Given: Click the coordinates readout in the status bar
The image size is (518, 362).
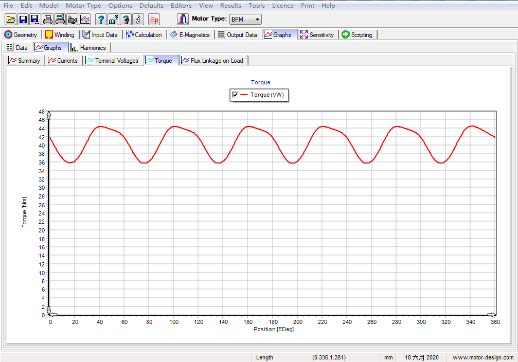Looking at the screenshot, I should 329,357.
